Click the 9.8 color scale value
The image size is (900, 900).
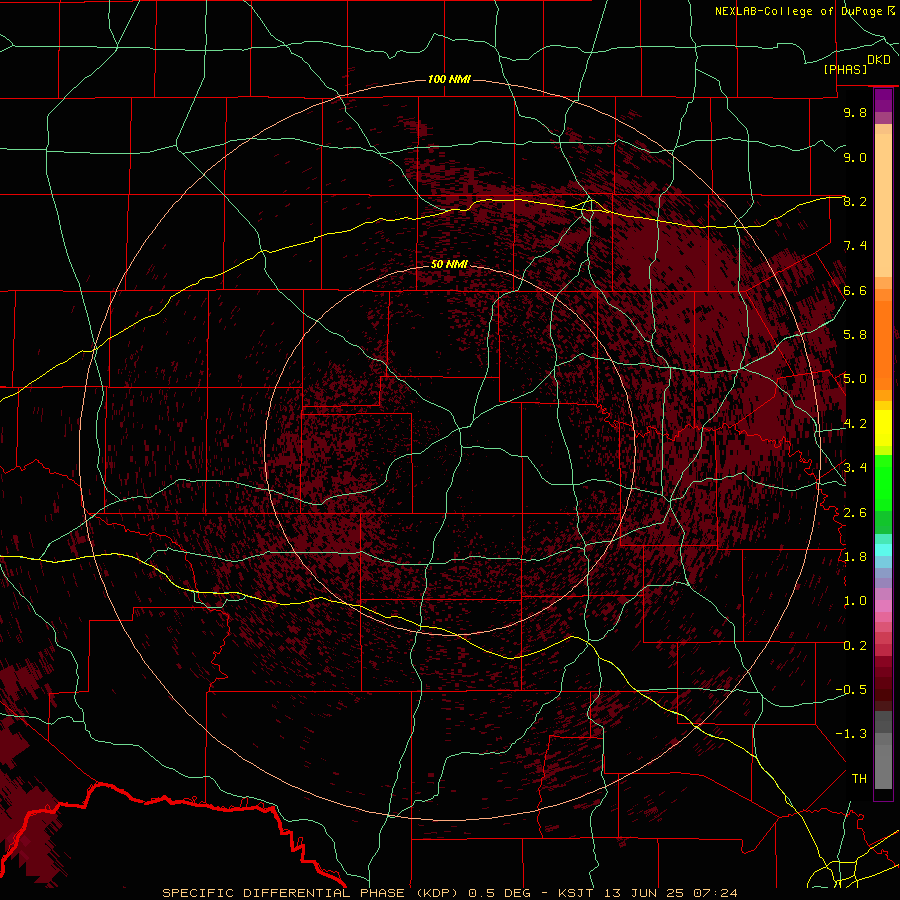pos(855,112)
